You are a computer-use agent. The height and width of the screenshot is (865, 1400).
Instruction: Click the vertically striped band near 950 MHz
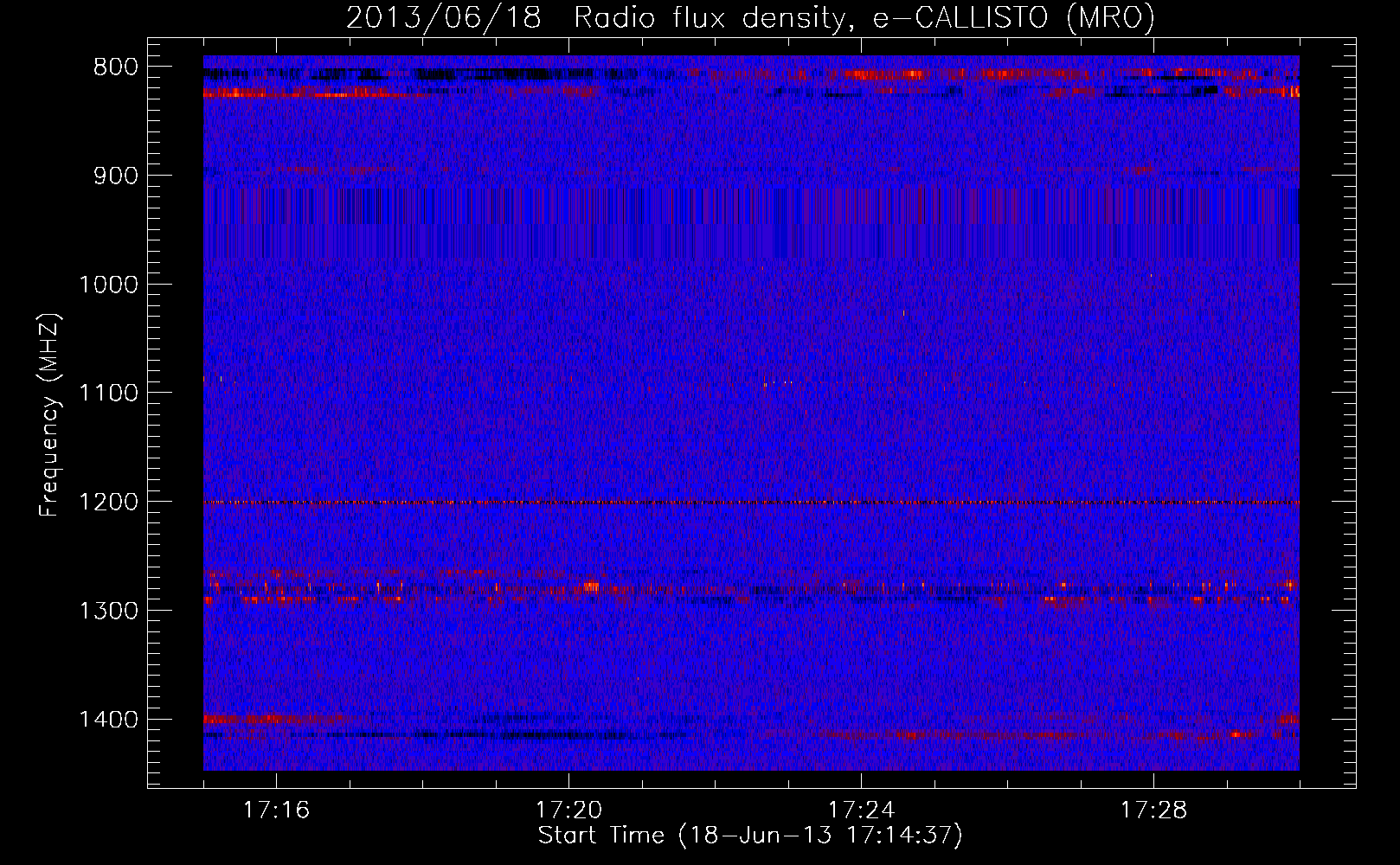coord(751,223)
